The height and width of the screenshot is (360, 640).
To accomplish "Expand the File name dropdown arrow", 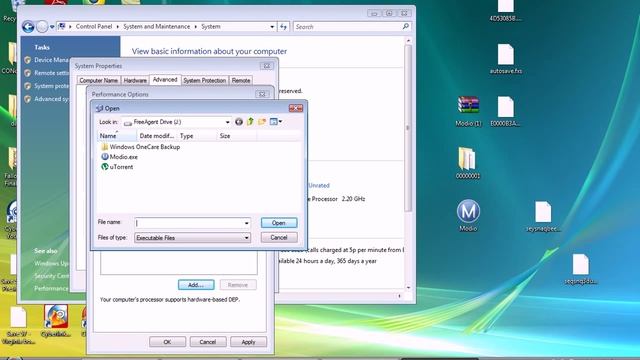I will pos(246,223).
